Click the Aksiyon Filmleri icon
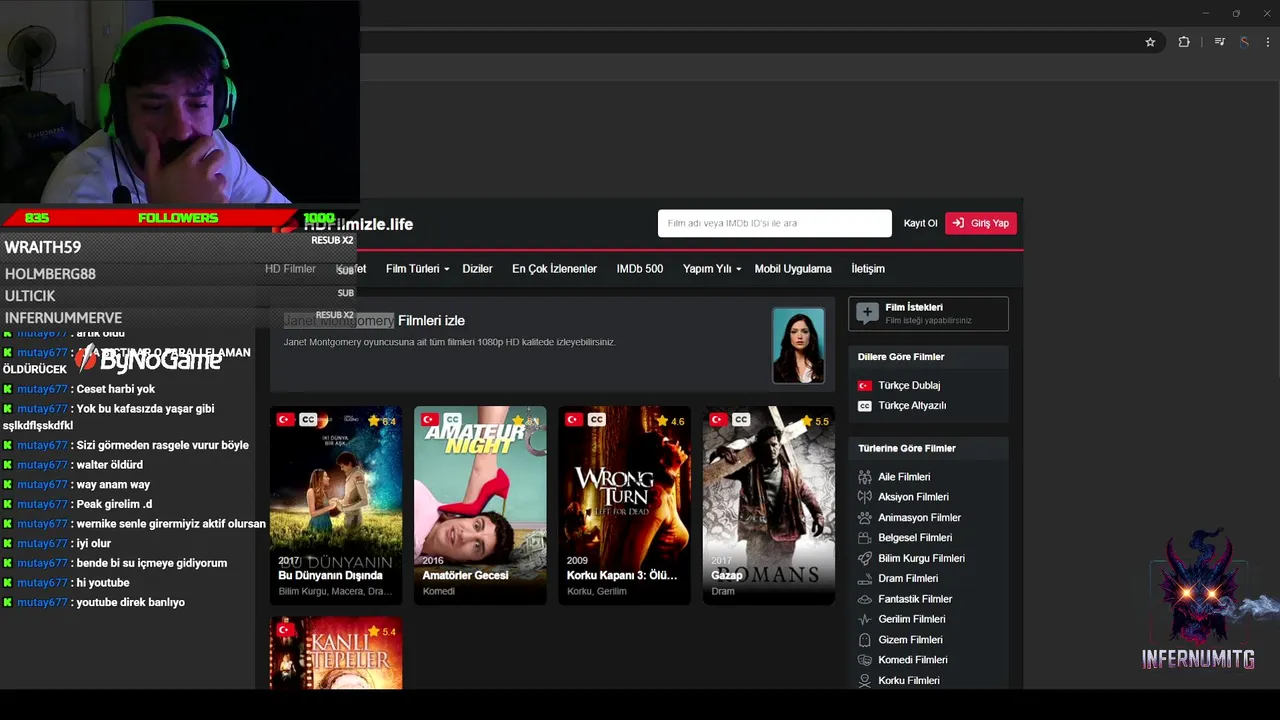1280x720 pixels. point(865,497)
